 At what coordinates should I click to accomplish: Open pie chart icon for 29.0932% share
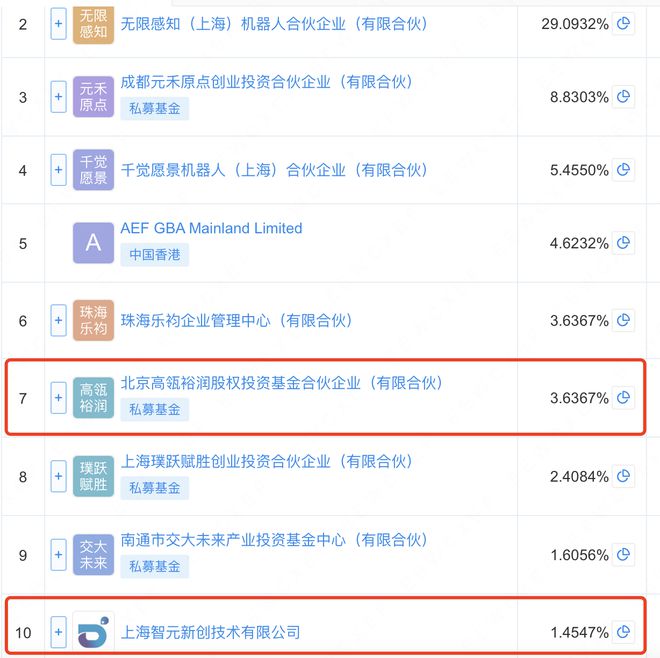click(x=623, y=24)
